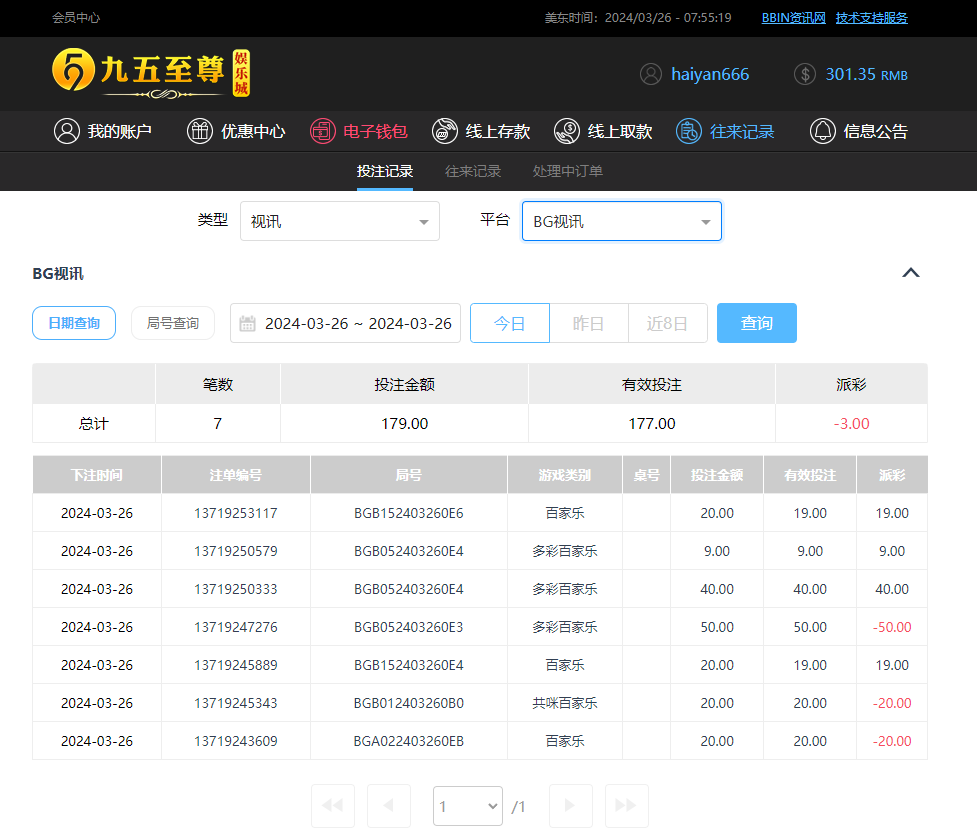
Task: Select the 日期查询 query mode
Action: 74,323
